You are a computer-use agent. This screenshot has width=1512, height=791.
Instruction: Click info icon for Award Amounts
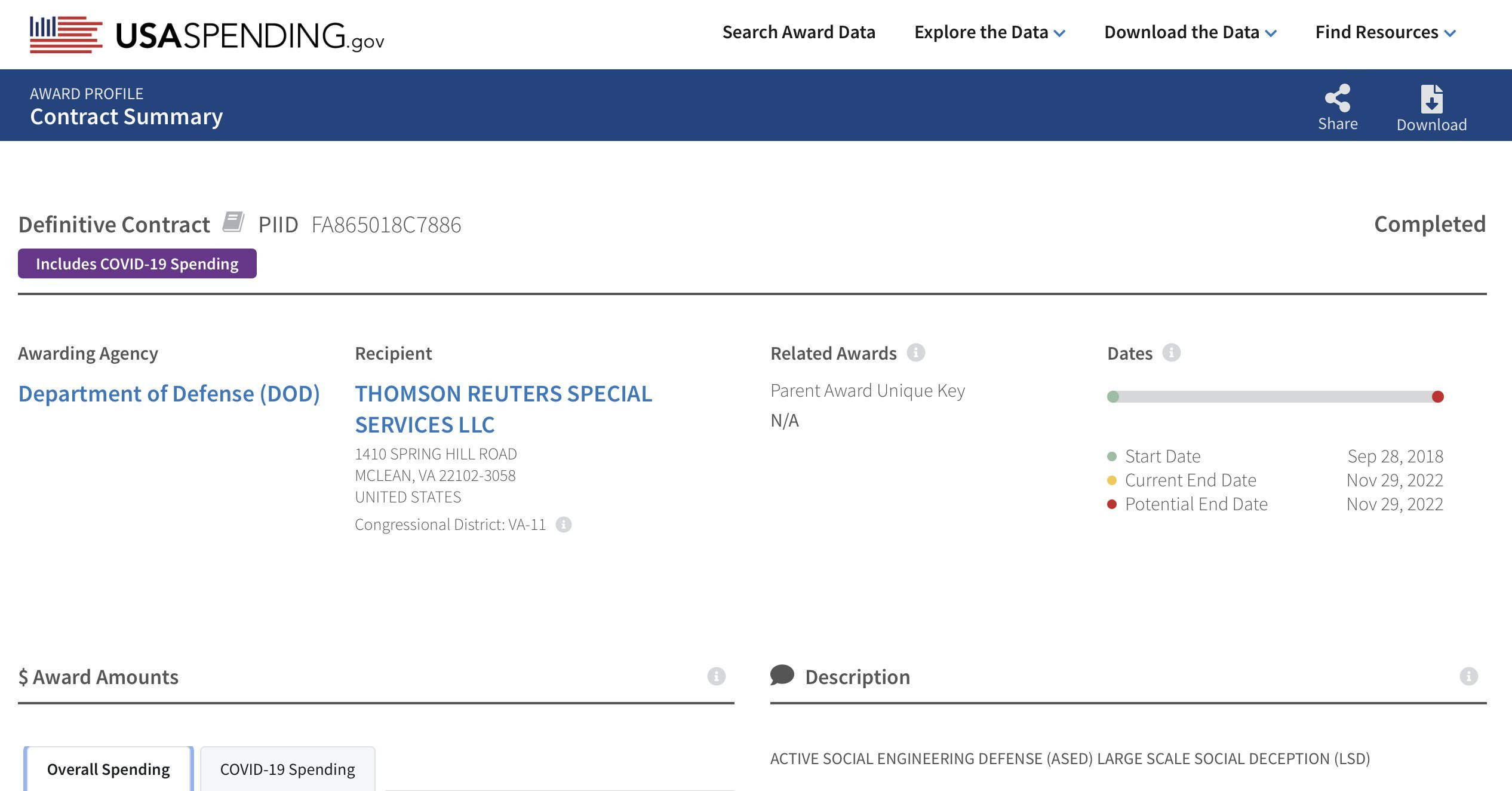coord(716,676)
